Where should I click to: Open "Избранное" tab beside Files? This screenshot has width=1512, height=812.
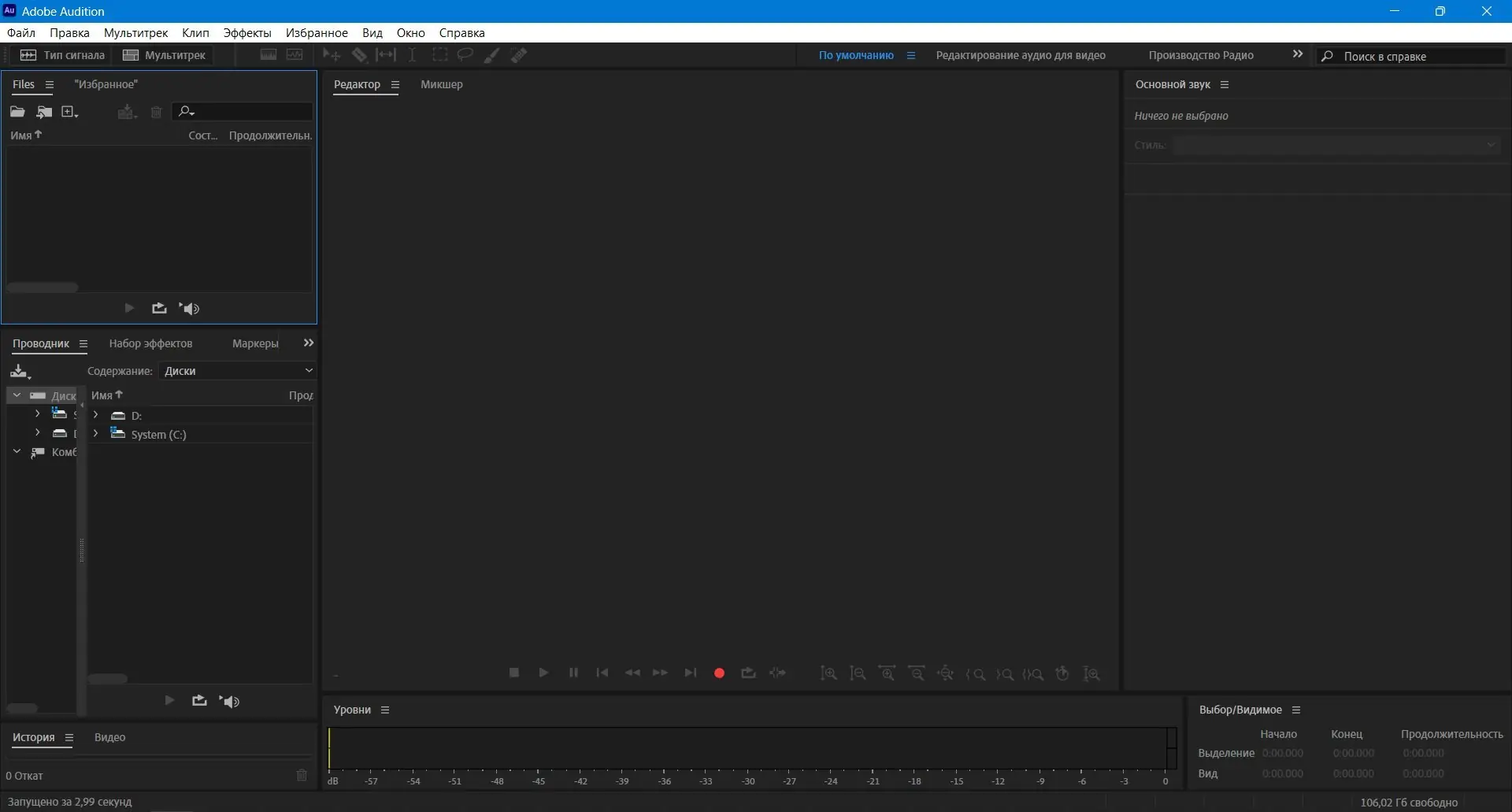coord(106,84)
